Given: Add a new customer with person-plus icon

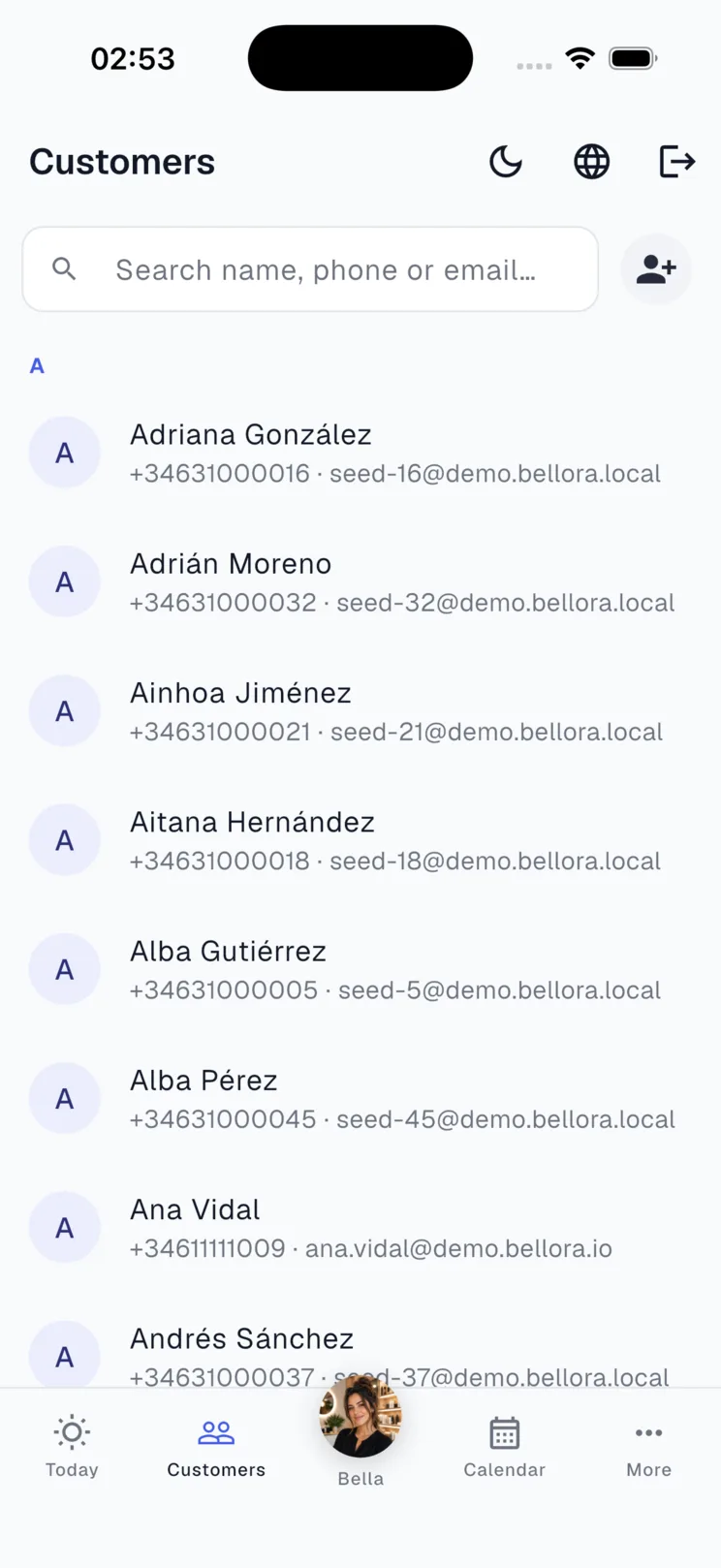Looking at the screenshot, I should pyautogui.click(x=656, y=269).
